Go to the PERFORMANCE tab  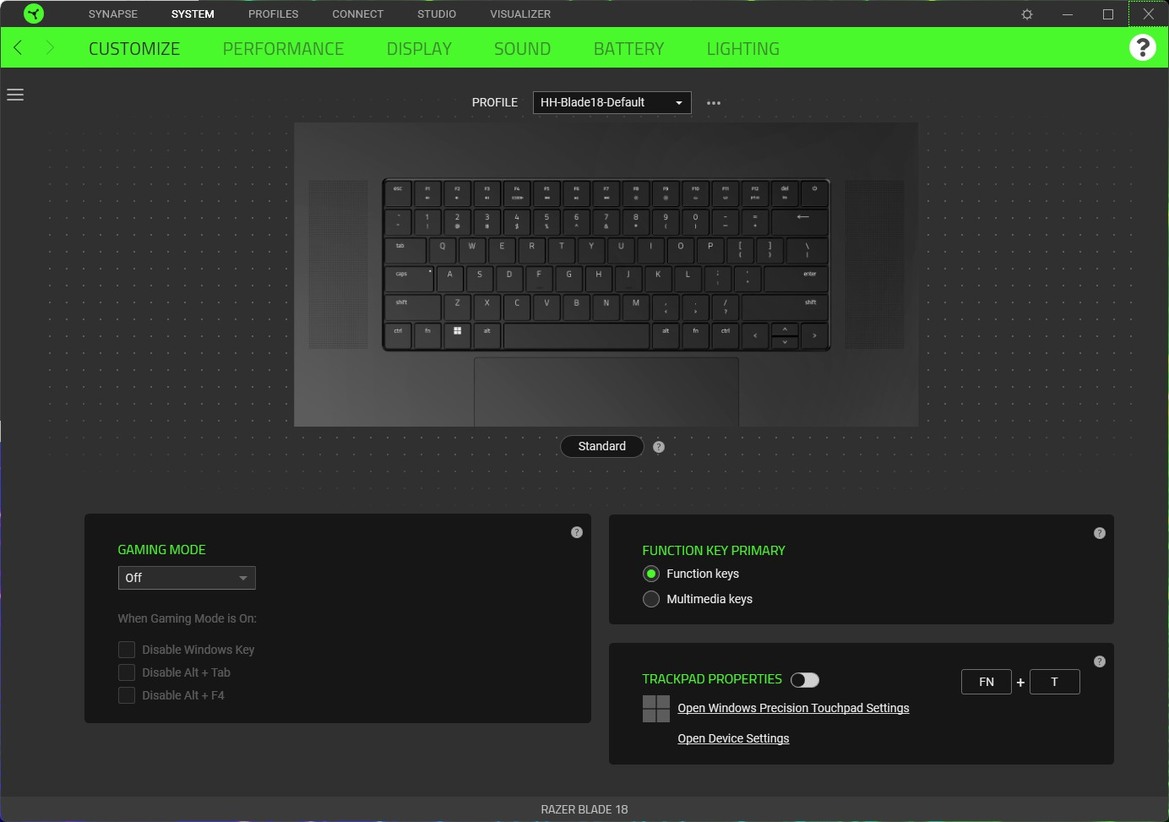tap(283, 48)
